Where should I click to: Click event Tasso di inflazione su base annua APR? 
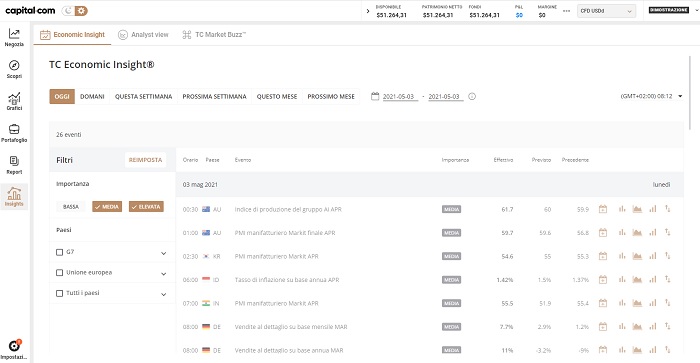tap(287, 280)
